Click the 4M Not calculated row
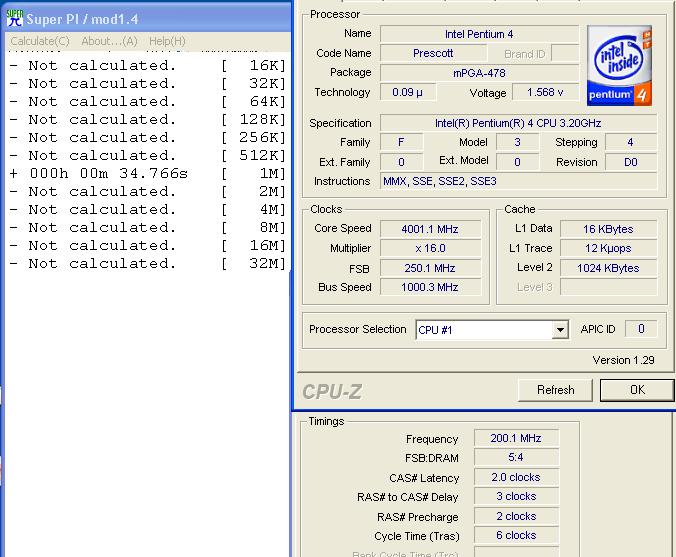Image resolution: width=676 pixels, height=557 pixels. click(147, 210)
